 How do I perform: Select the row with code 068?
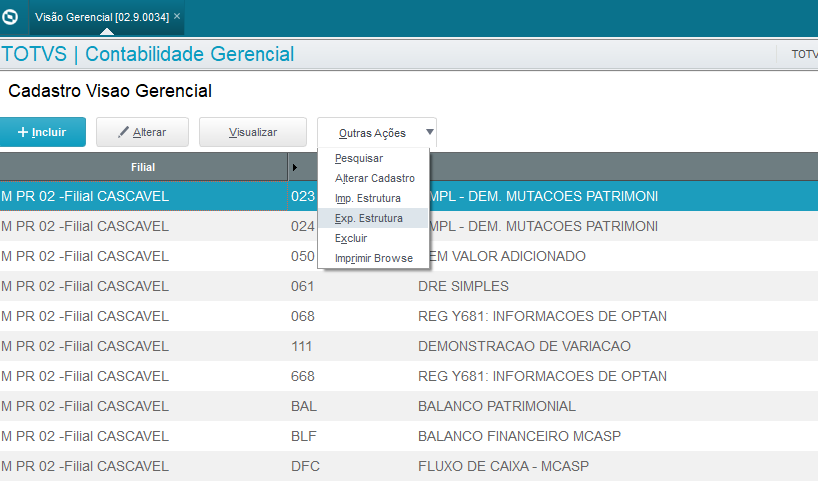click(409, 316)
